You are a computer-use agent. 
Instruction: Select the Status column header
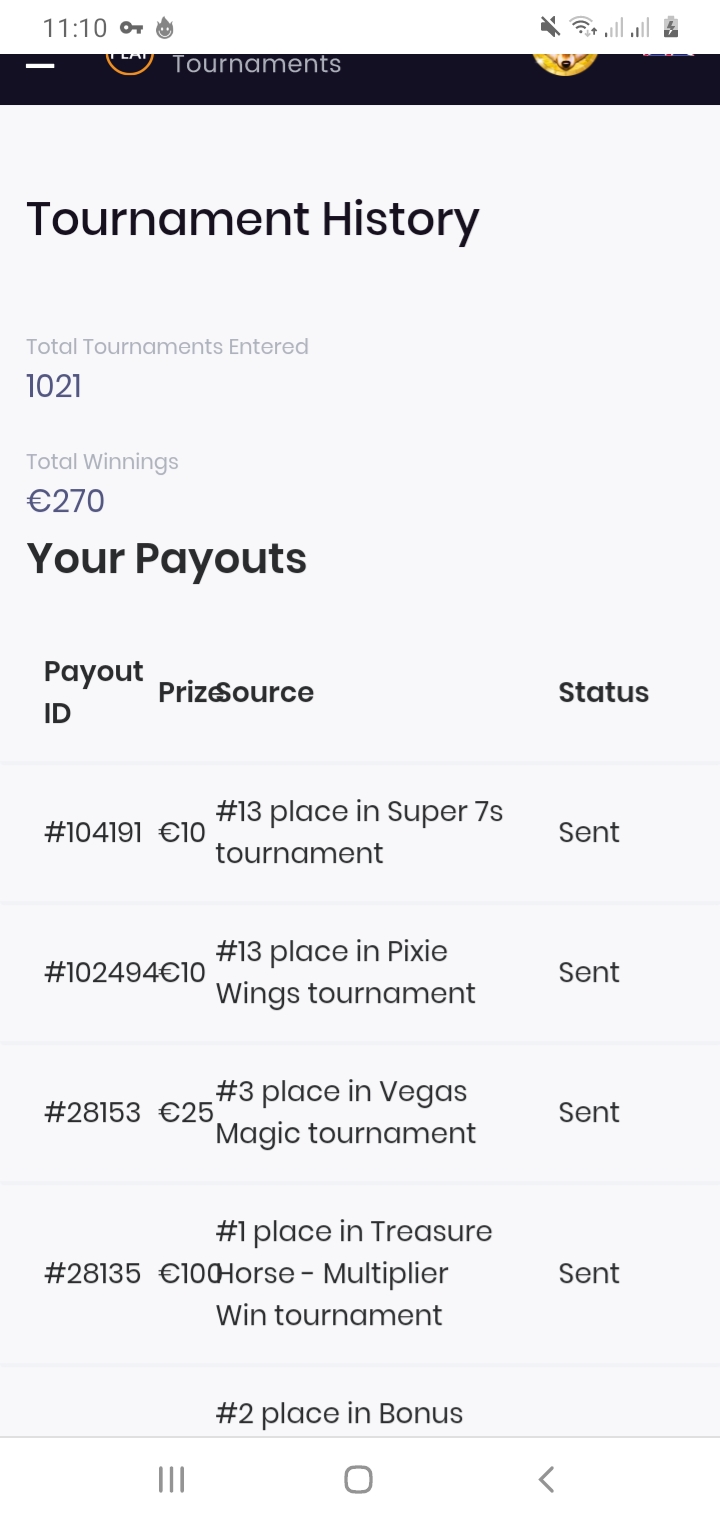point(603,692)
